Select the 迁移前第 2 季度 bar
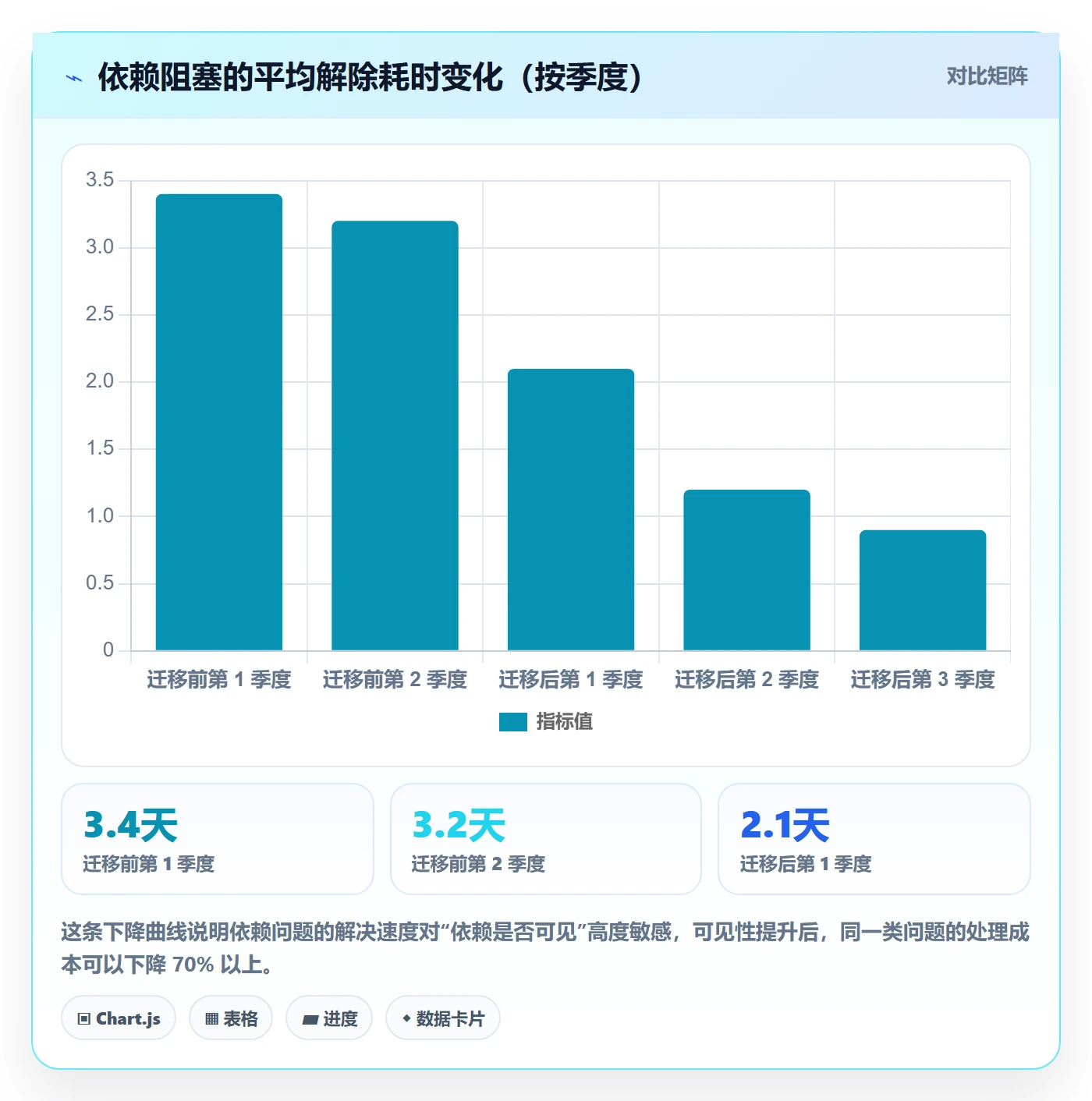1092x1101 pixels. [395, 435]
